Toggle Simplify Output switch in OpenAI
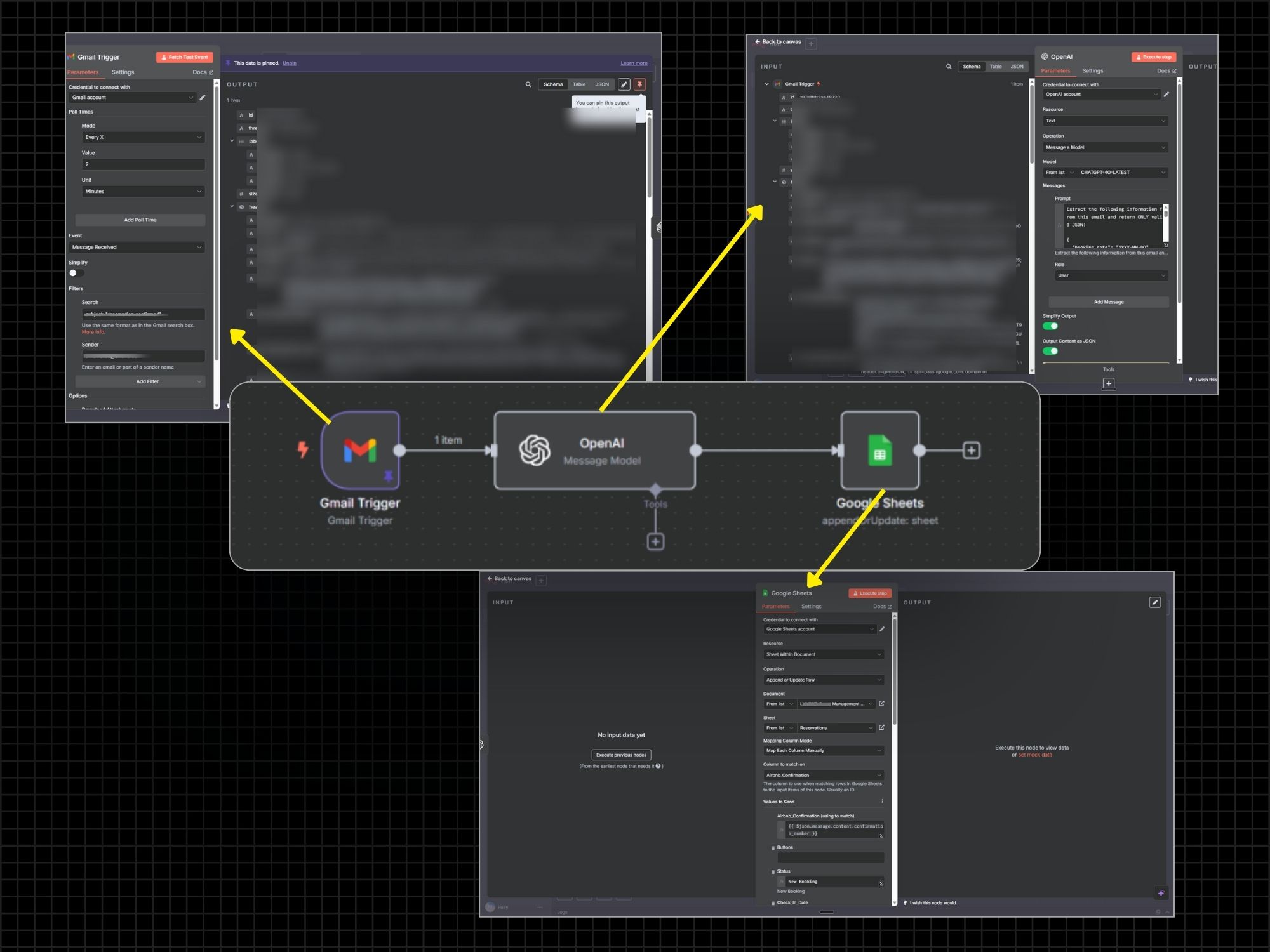This screenshot has width=1270, height=952. point(1050,326)
